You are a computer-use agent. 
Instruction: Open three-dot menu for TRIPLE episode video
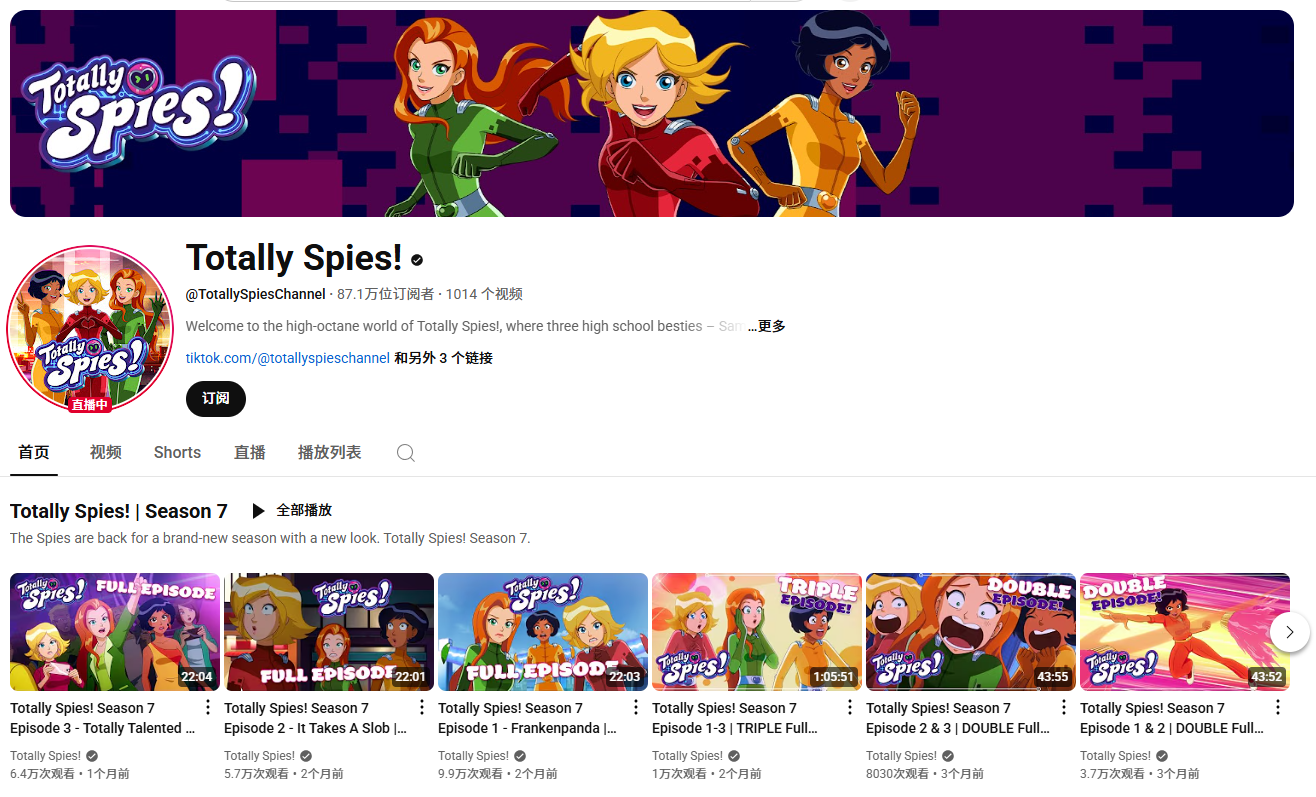[850, 708]
